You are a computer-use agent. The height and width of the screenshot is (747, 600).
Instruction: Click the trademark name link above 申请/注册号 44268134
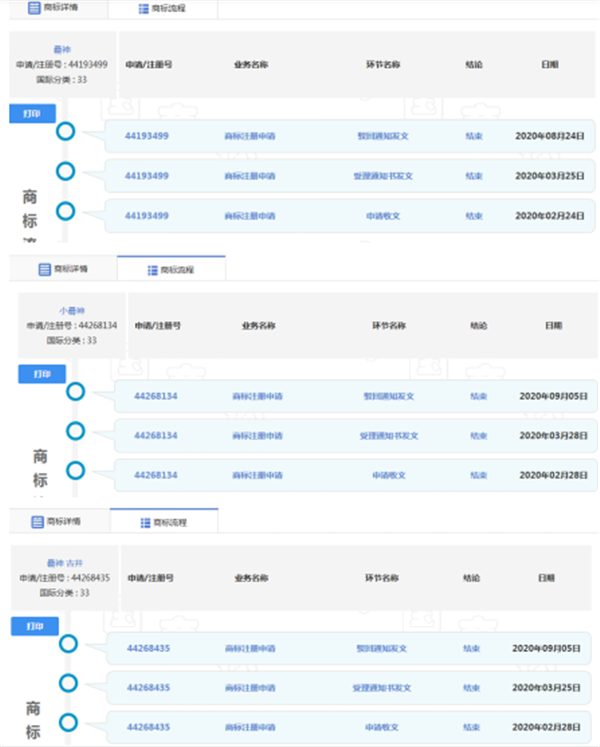(x=73, y=310)
